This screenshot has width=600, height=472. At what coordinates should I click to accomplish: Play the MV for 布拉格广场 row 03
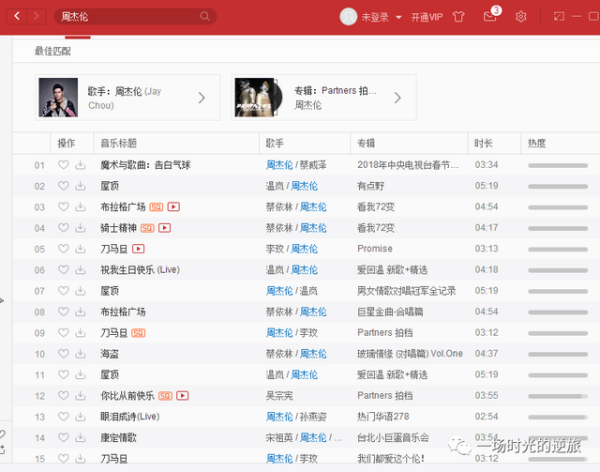173,207
